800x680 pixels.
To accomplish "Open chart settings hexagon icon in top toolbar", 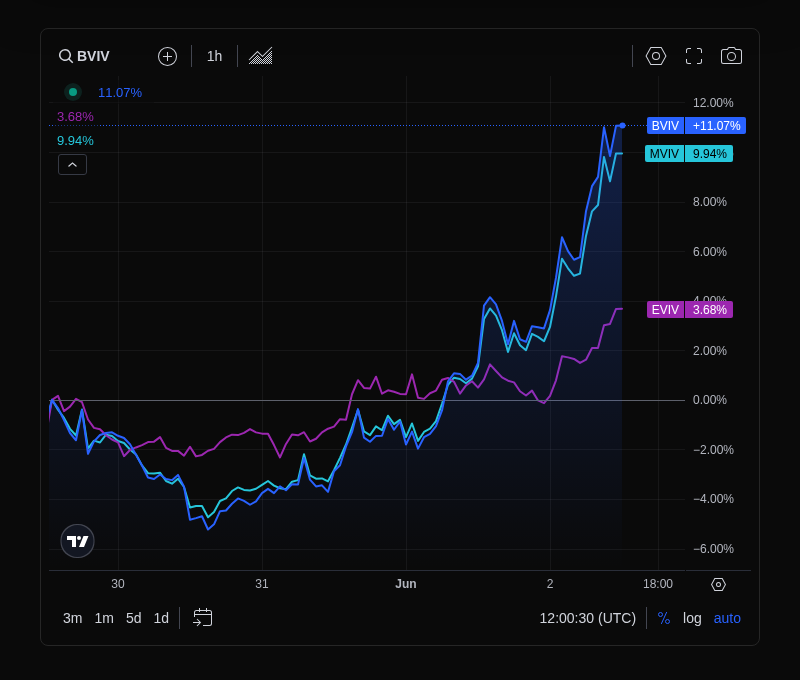I will click(656, 56).
